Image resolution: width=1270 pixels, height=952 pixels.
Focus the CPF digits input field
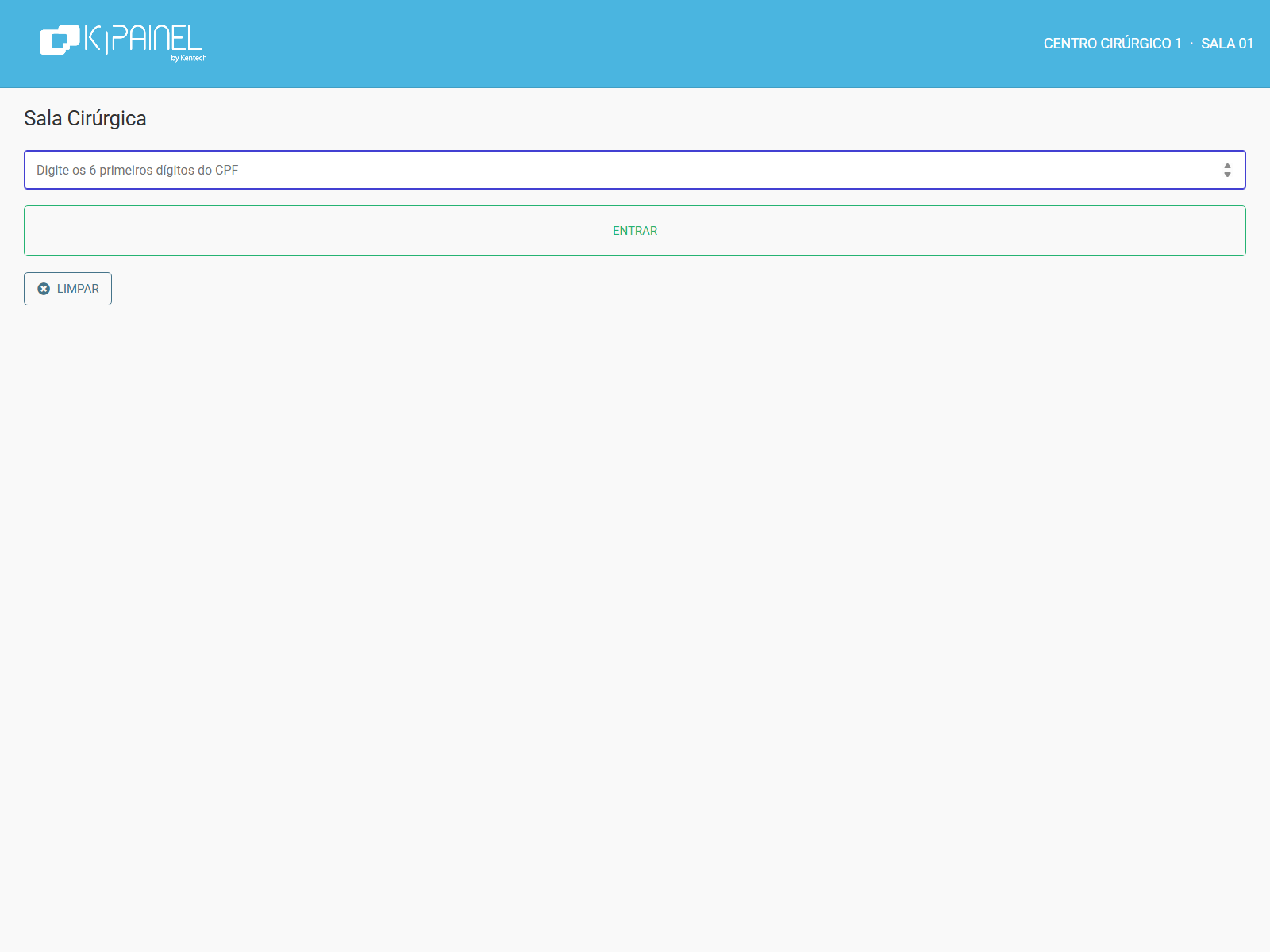[x=635, y=170]
